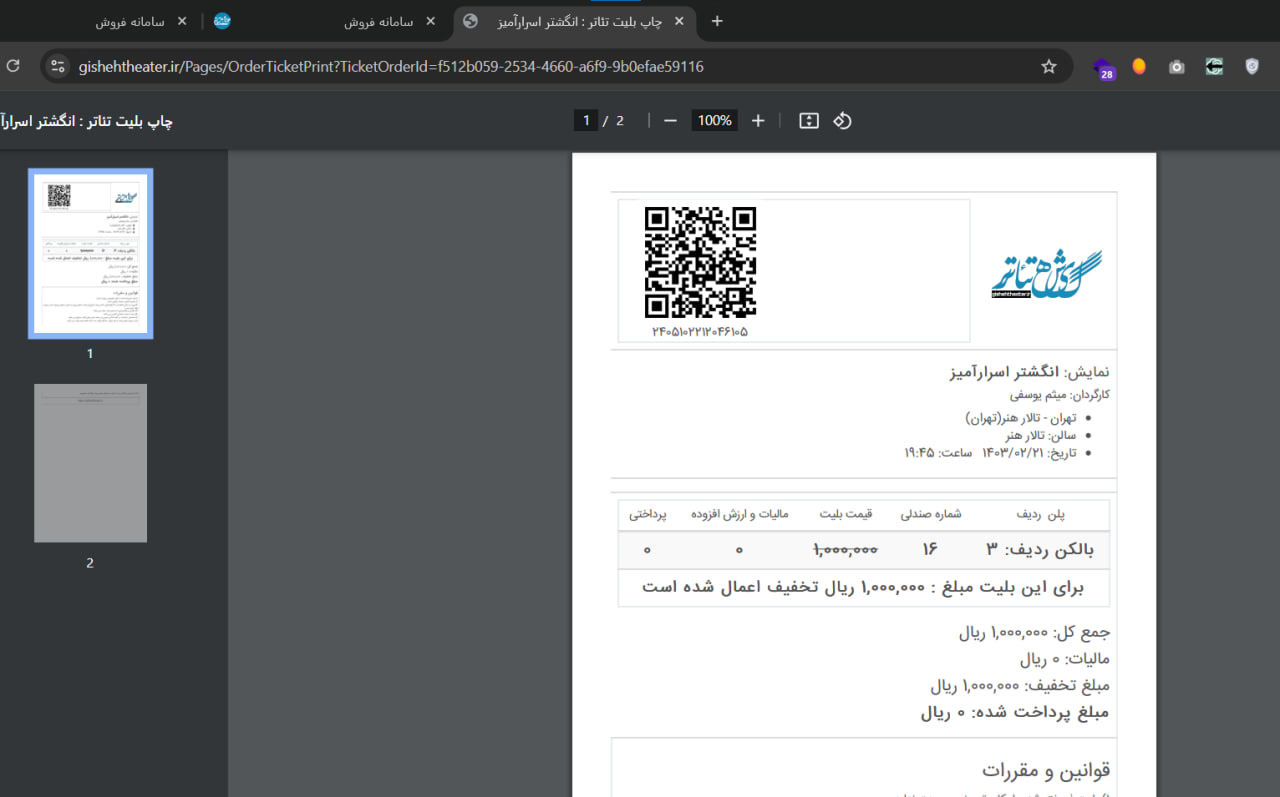Open the shield extension icon
Viewport: 1280px width, 797px height.
pos(1252,66)
